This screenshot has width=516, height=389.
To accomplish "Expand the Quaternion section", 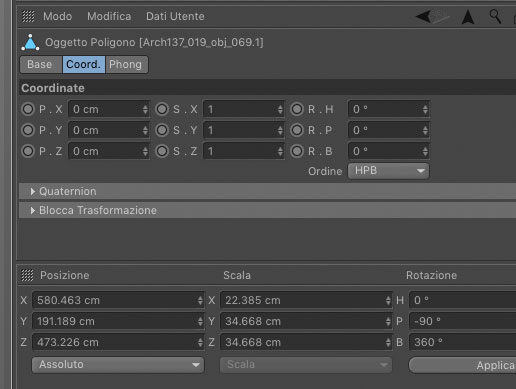I will click(267, 191).
